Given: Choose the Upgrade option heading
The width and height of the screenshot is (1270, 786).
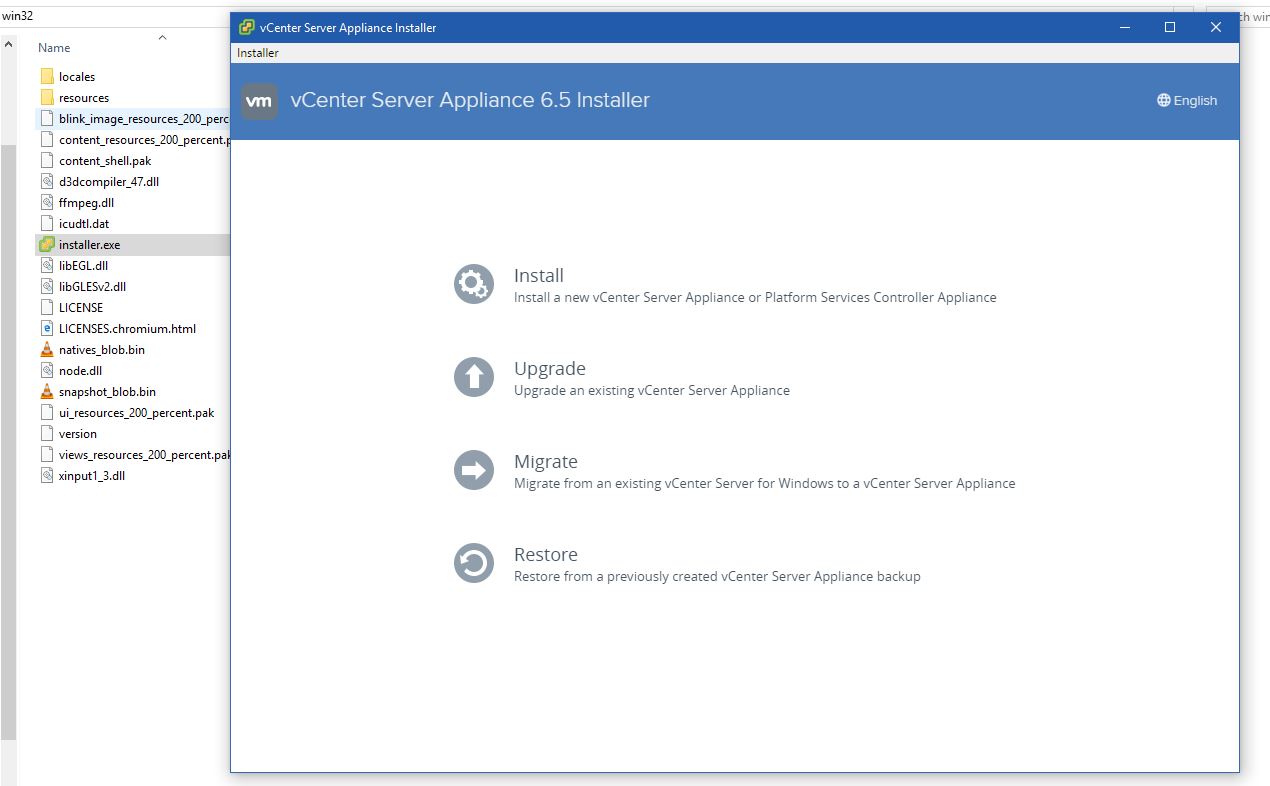Looking at the screenshot, I should click(550, 368).
